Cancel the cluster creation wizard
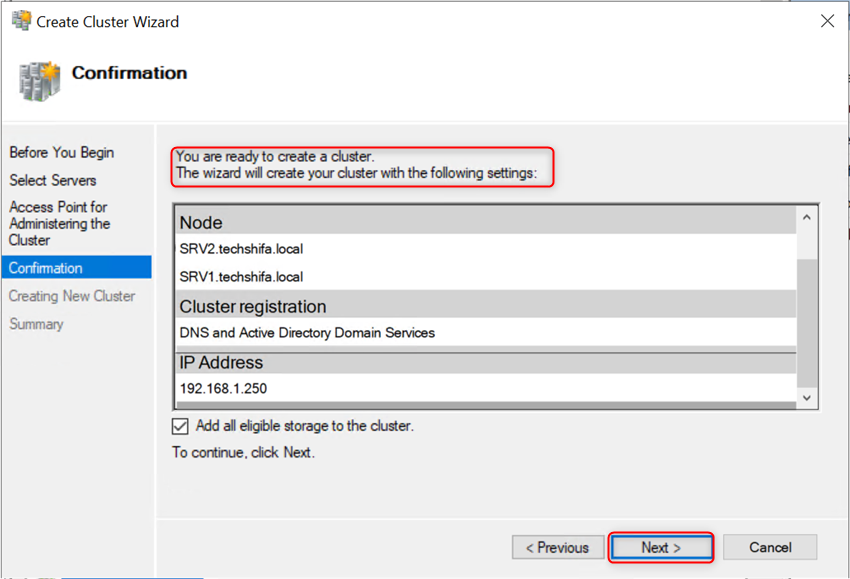This screenshot has width=850, height=579. click(770, 548)
